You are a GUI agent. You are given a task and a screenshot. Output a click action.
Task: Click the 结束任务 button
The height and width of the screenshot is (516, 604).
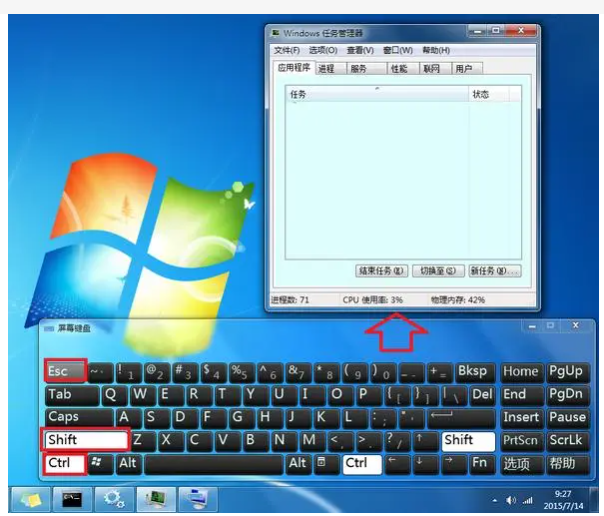381,271
